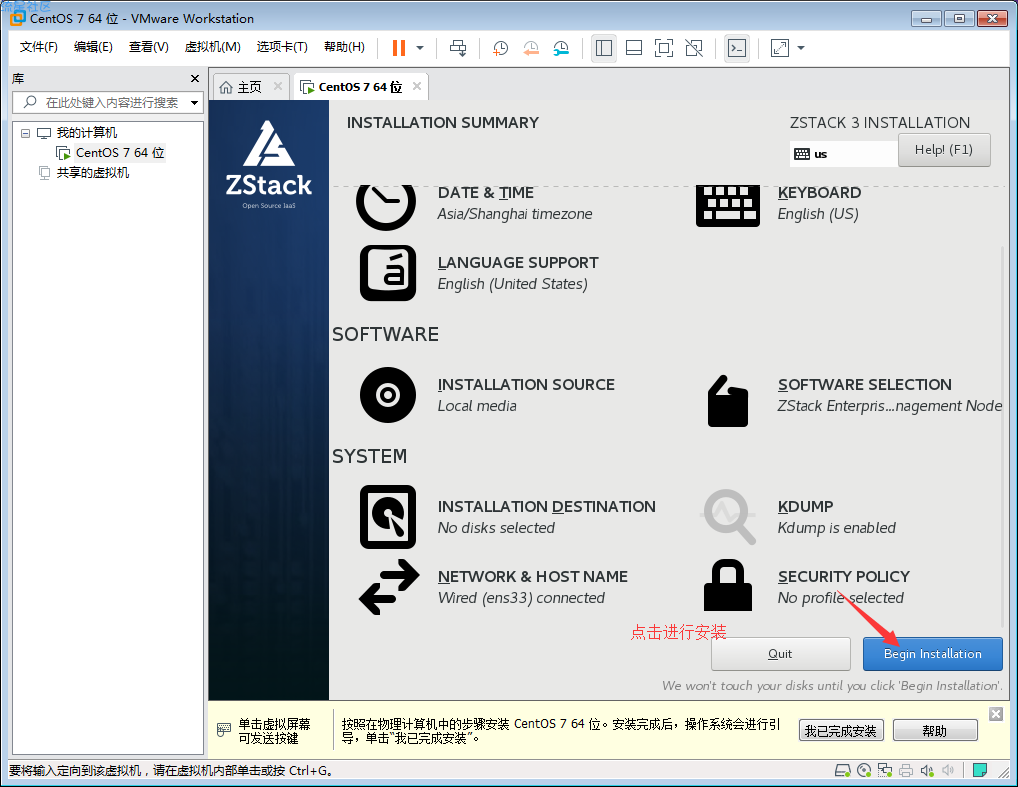The height and width of the screenshot is (787, 1018).
Task: Open the Security Policy lock icon
Action: [x=728, y=585]
